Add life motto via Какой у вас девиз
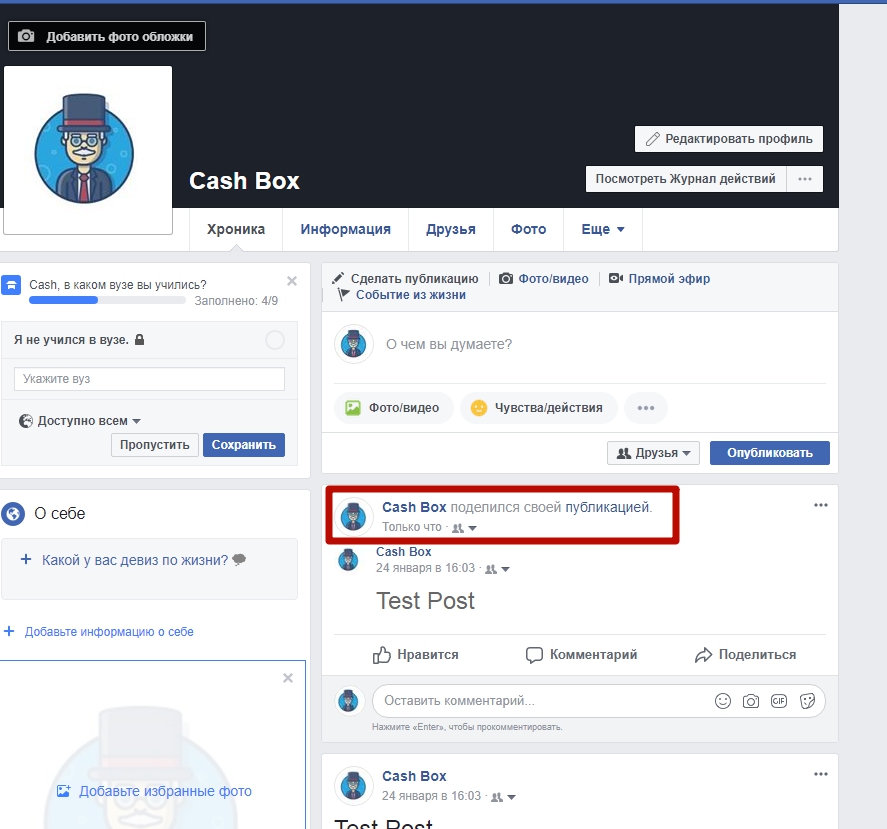 pyautogui.click(x=135, y=560)
